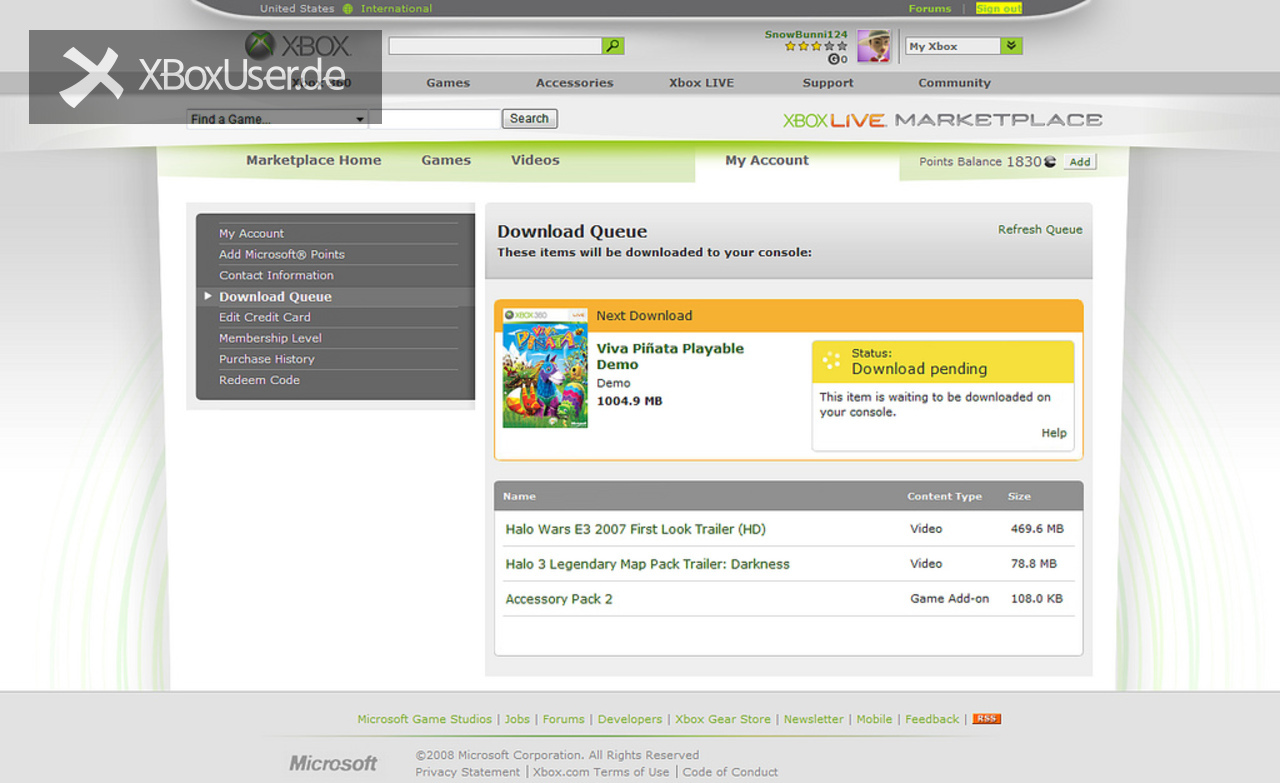
Task: Open the Forums footer link
Action: click(564, 719)
